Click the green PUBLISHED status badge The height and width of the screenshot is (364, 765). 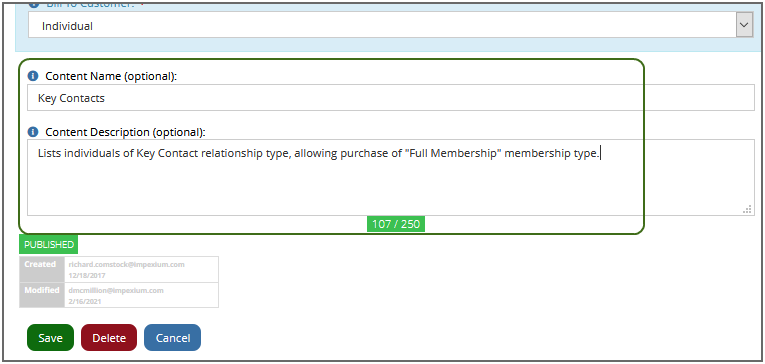(49, 244)
